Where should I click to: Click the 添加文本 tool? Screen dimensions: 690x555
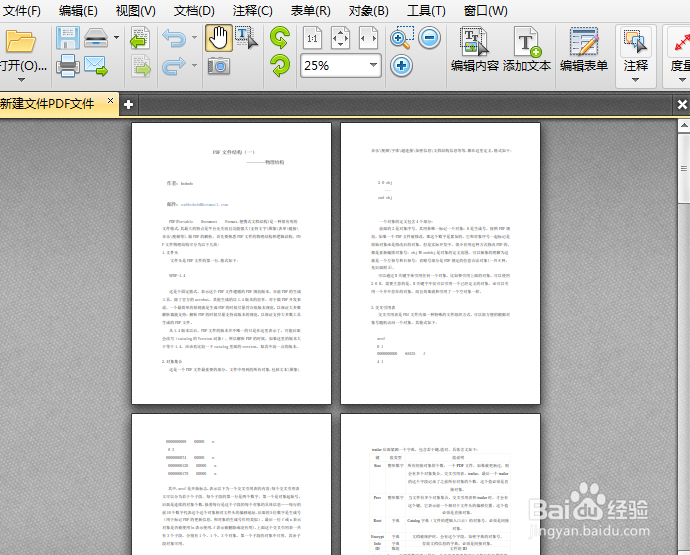point(527,49)
